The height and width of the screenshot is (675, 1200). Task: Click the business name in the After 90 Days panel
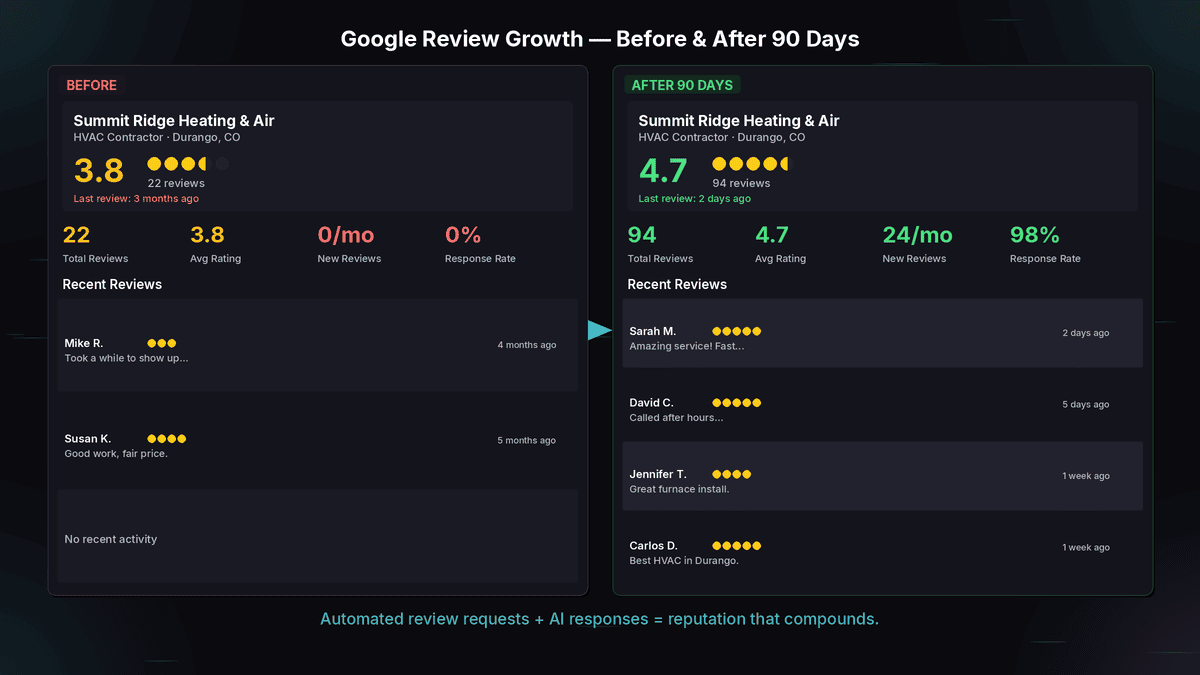[x=739, y=121]
